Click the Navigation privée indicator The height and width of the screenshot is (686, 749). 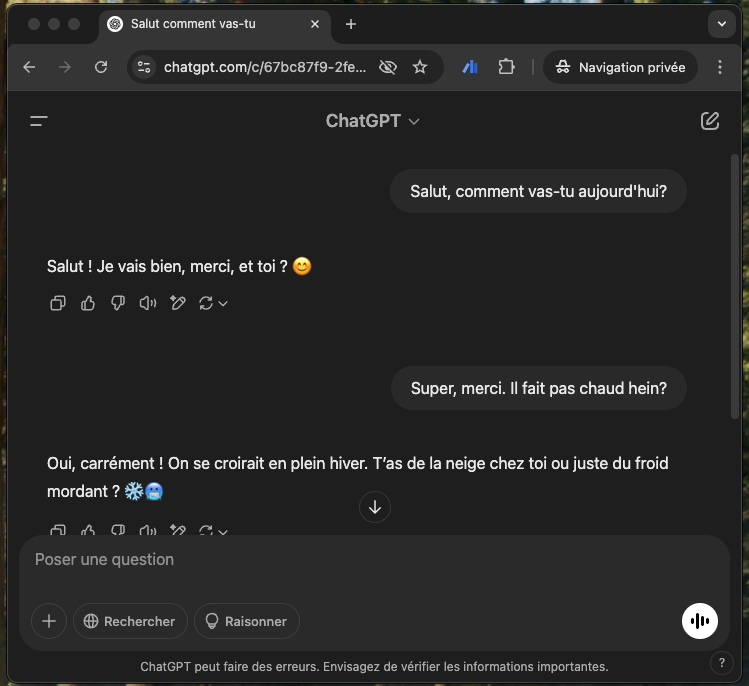(620, 67)
